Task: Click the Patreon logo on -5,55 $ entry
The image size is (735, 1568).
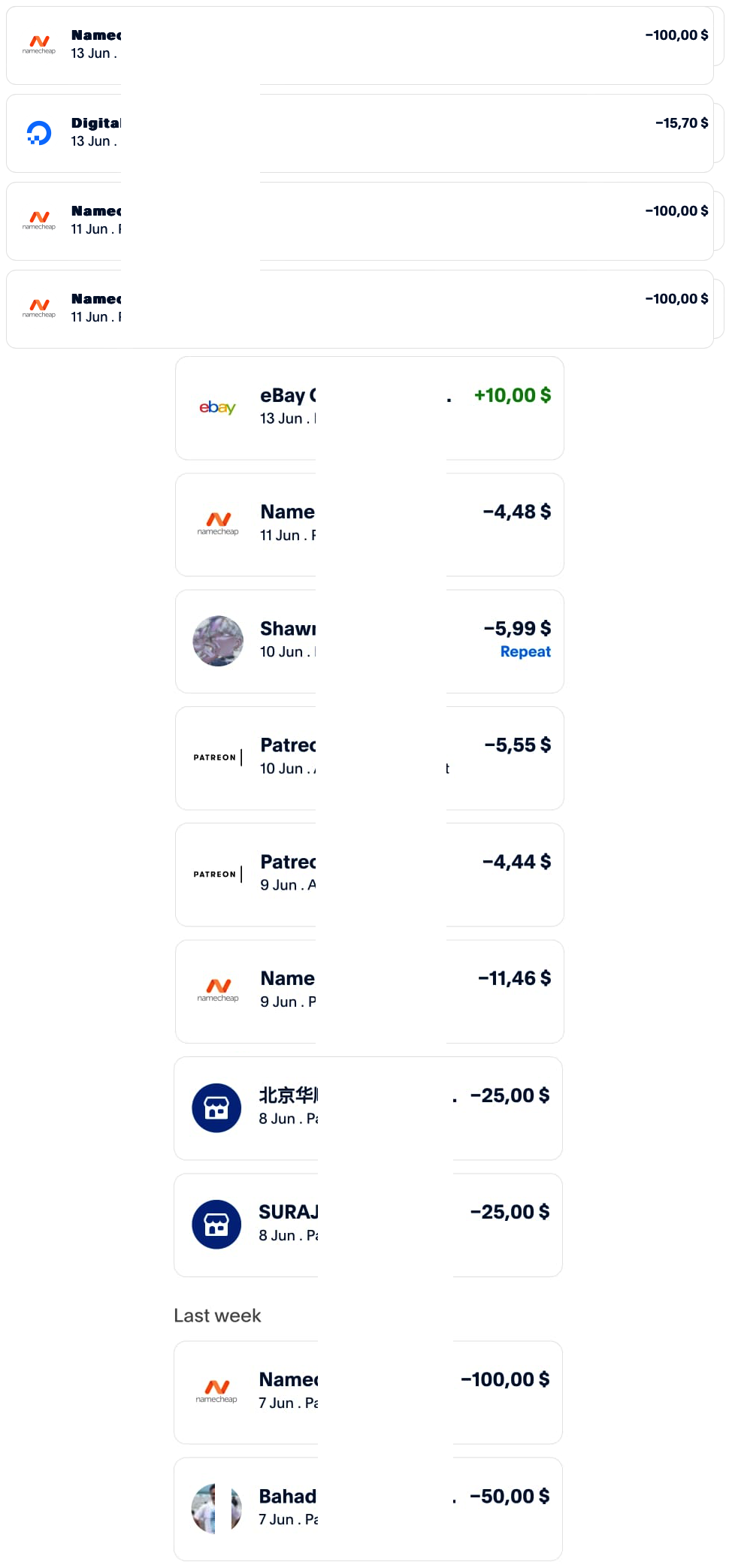Action: [x=218, y=757]
